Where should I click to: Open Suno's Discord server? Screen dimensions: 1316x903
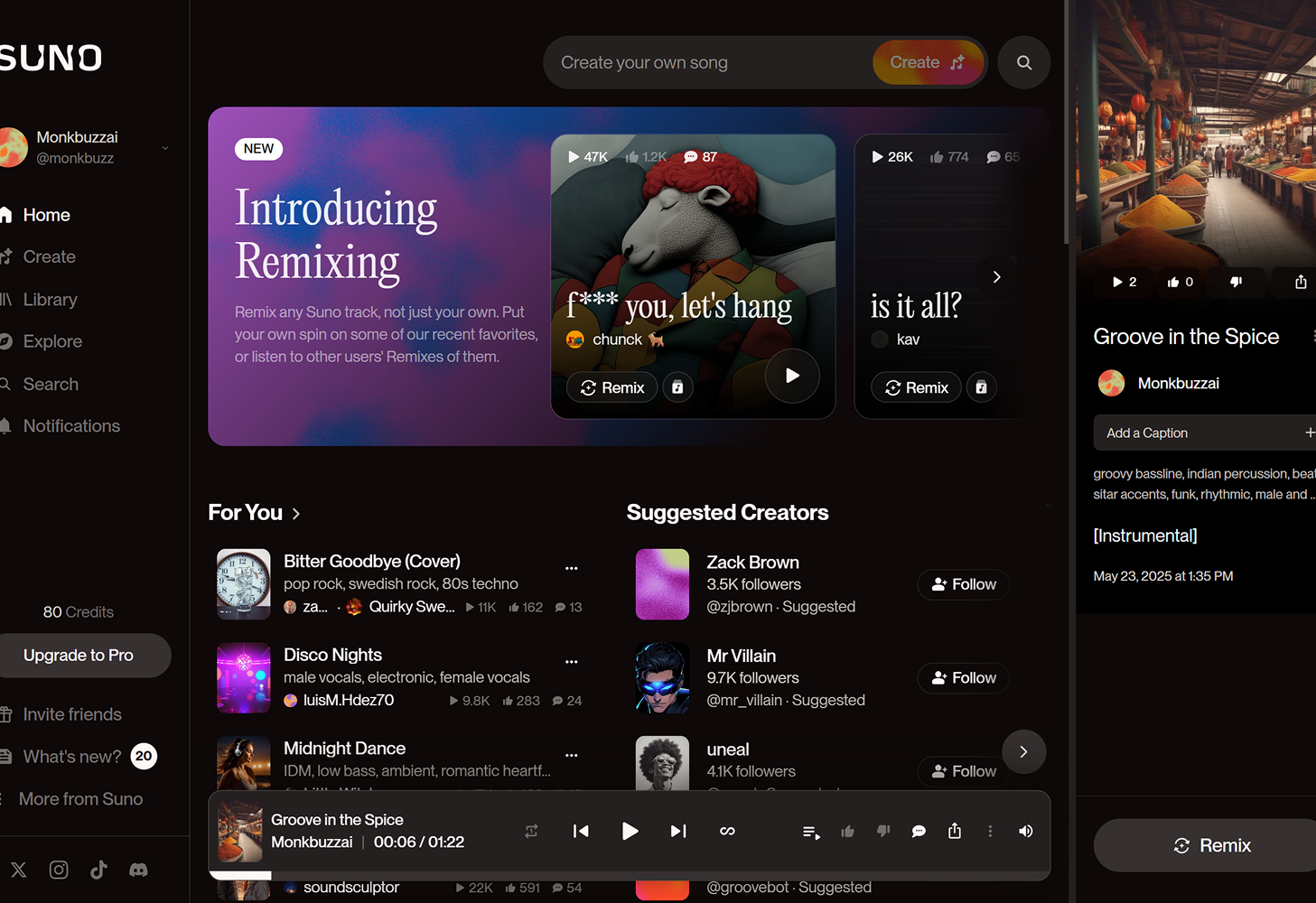(x=138, y=870)
